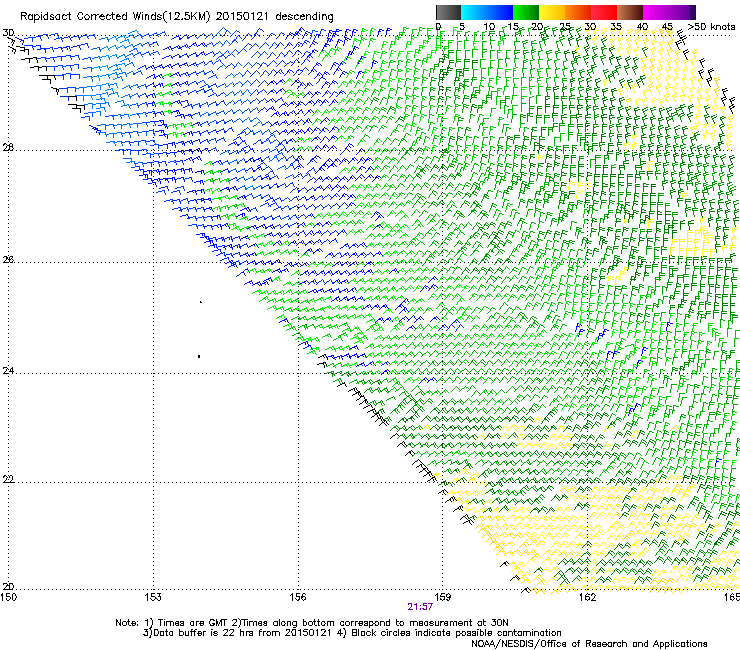Click the blue 10-15 knots legend swatch

pos(500,12)
